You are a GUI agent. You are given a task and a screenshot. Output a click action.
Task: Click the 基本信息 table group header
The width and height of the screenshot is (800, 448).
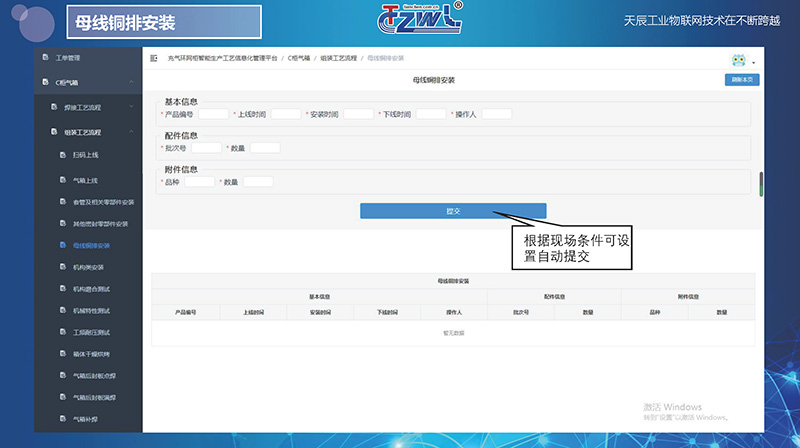point(319,296)
